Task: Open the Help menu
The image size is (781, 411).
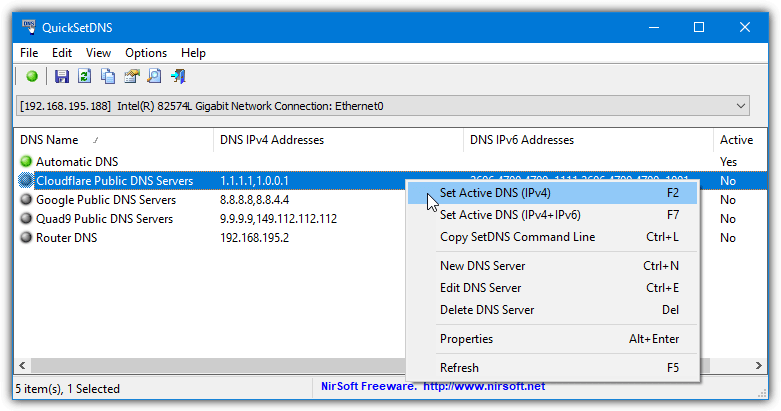Action: (x=193, y=53)
